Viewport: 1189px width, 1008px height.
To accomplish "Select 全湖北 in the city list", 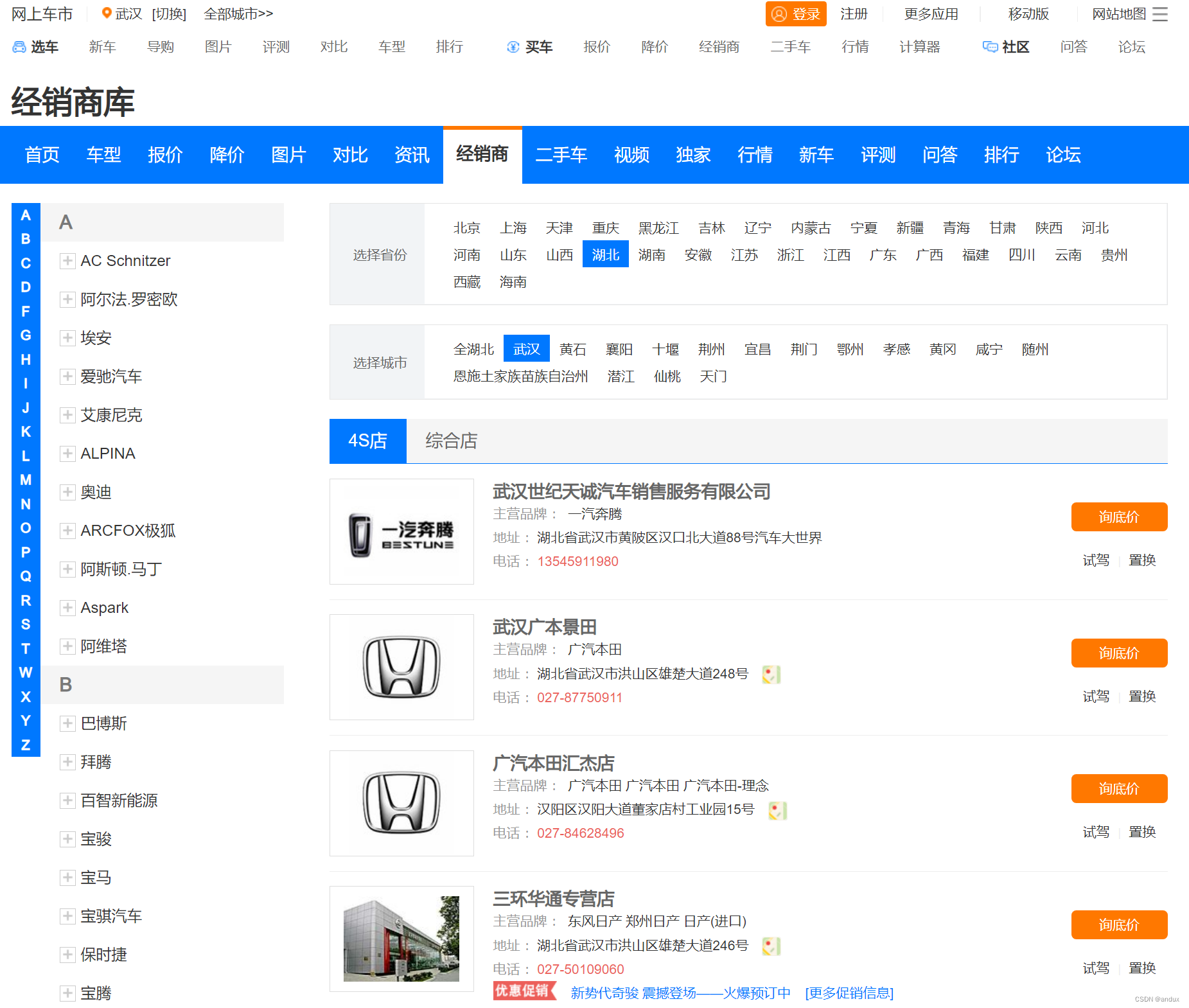I will pyautogui.click(x=473, y=349).
